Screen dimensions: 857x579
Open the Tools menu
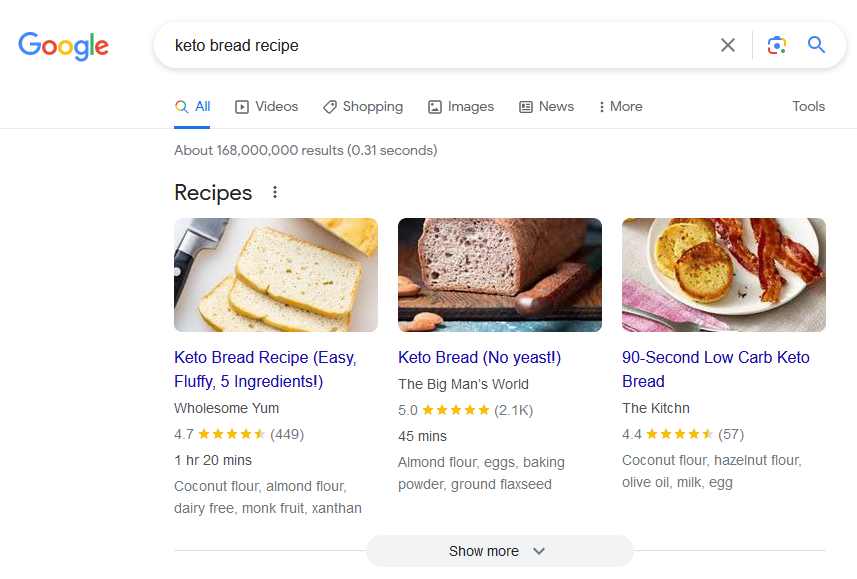[808, 106]
